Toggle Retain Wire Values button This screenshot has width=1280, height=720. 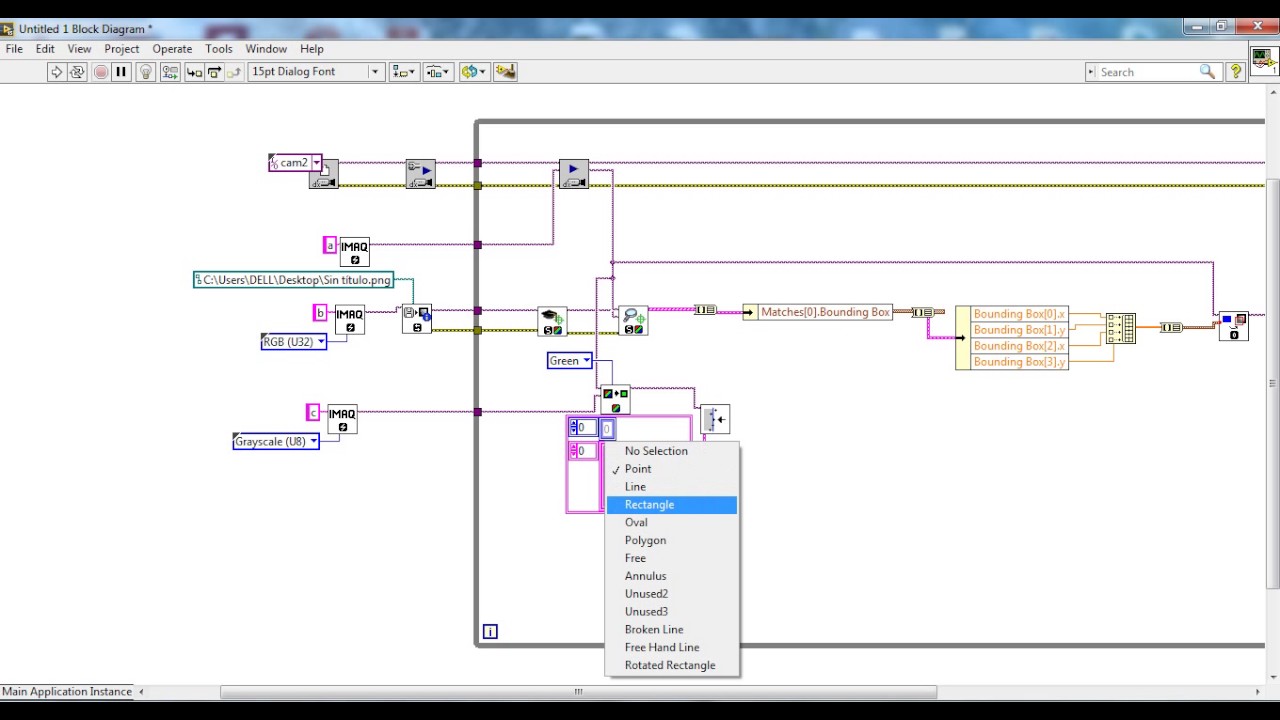170,72
